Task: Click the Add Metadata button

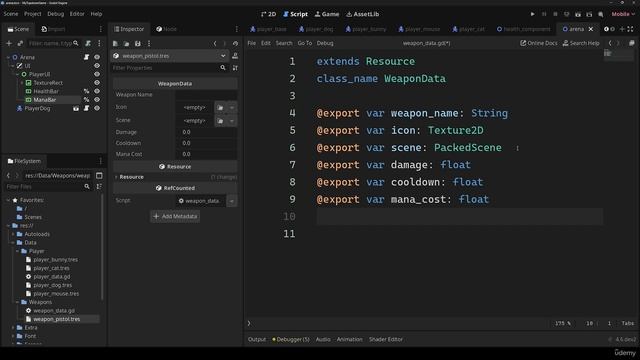Action: (175, 216)
